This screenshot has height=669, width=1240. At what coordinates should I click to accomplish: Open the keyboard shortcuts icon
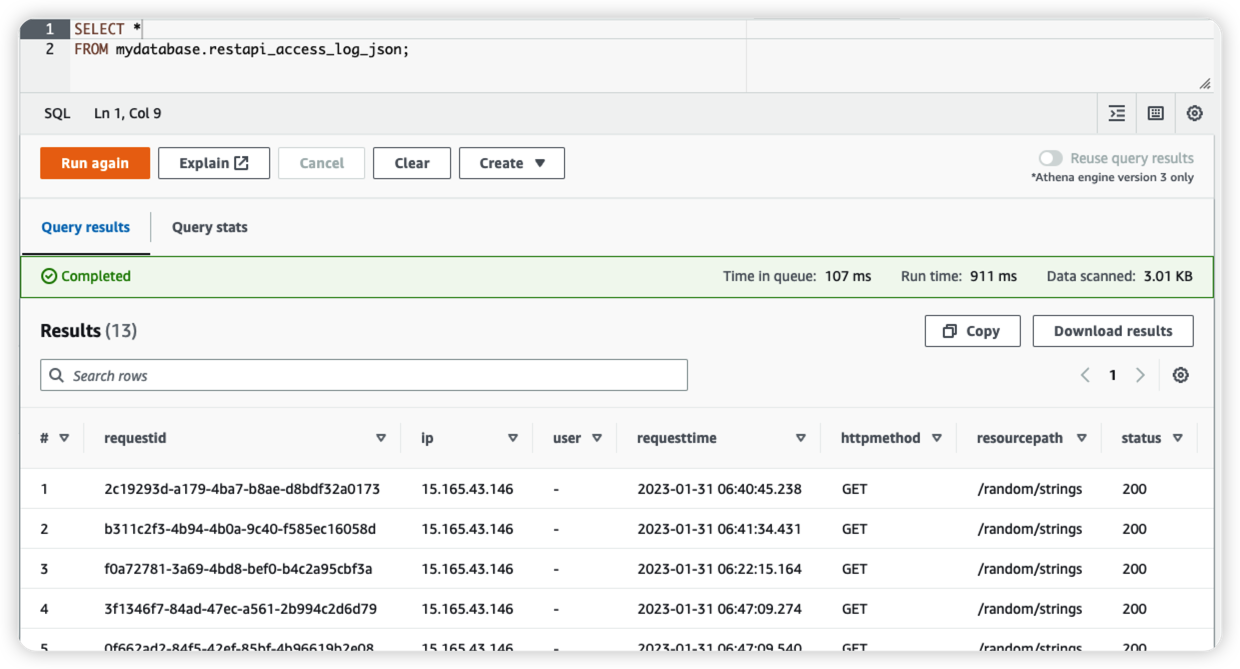[x=1156, y=114]
